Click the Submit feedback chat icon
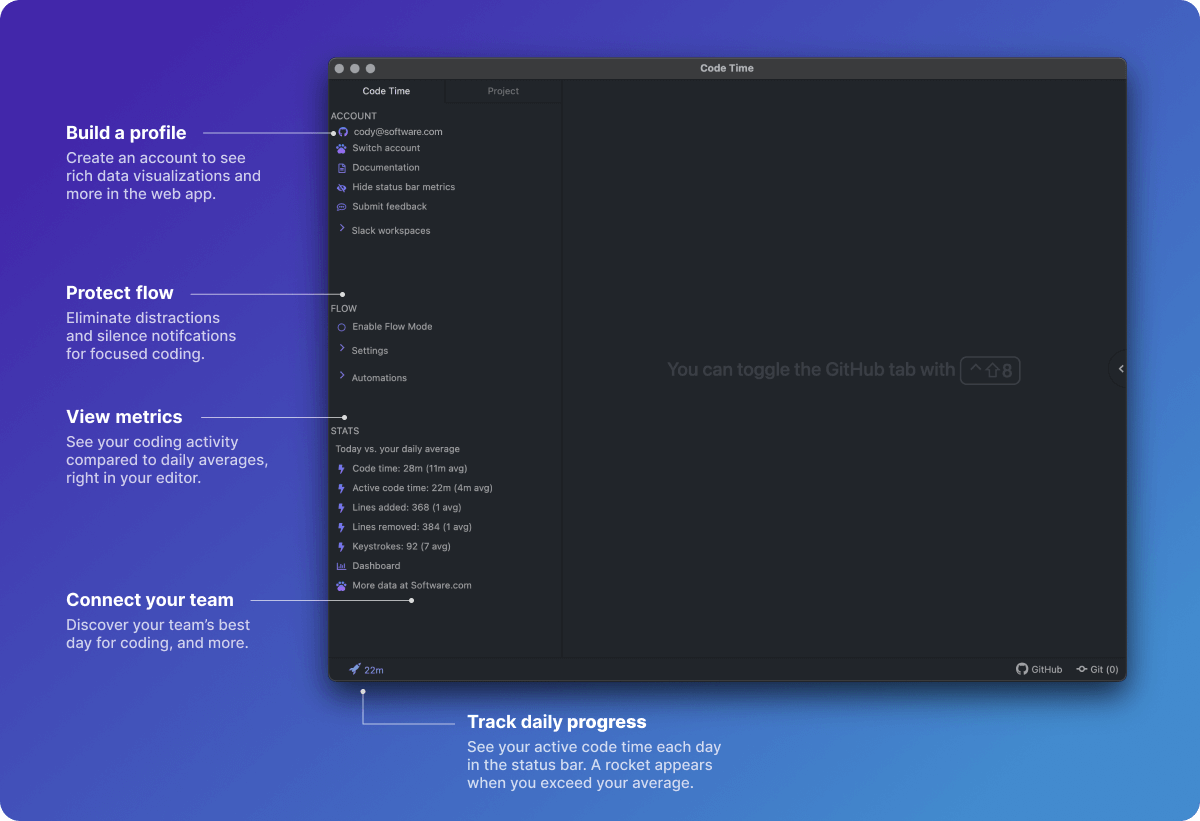 (342, 207)
